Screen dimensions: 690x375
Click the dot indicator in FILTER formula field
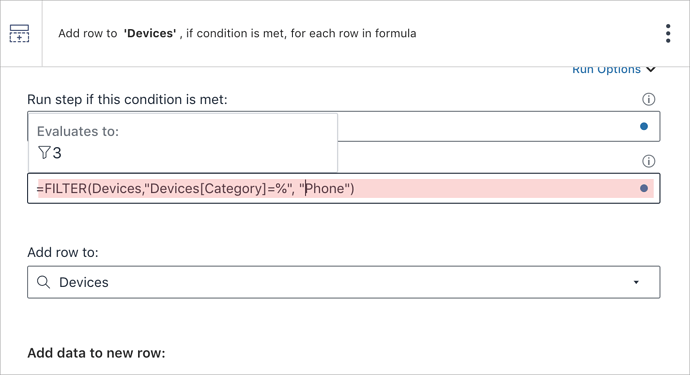644,188
